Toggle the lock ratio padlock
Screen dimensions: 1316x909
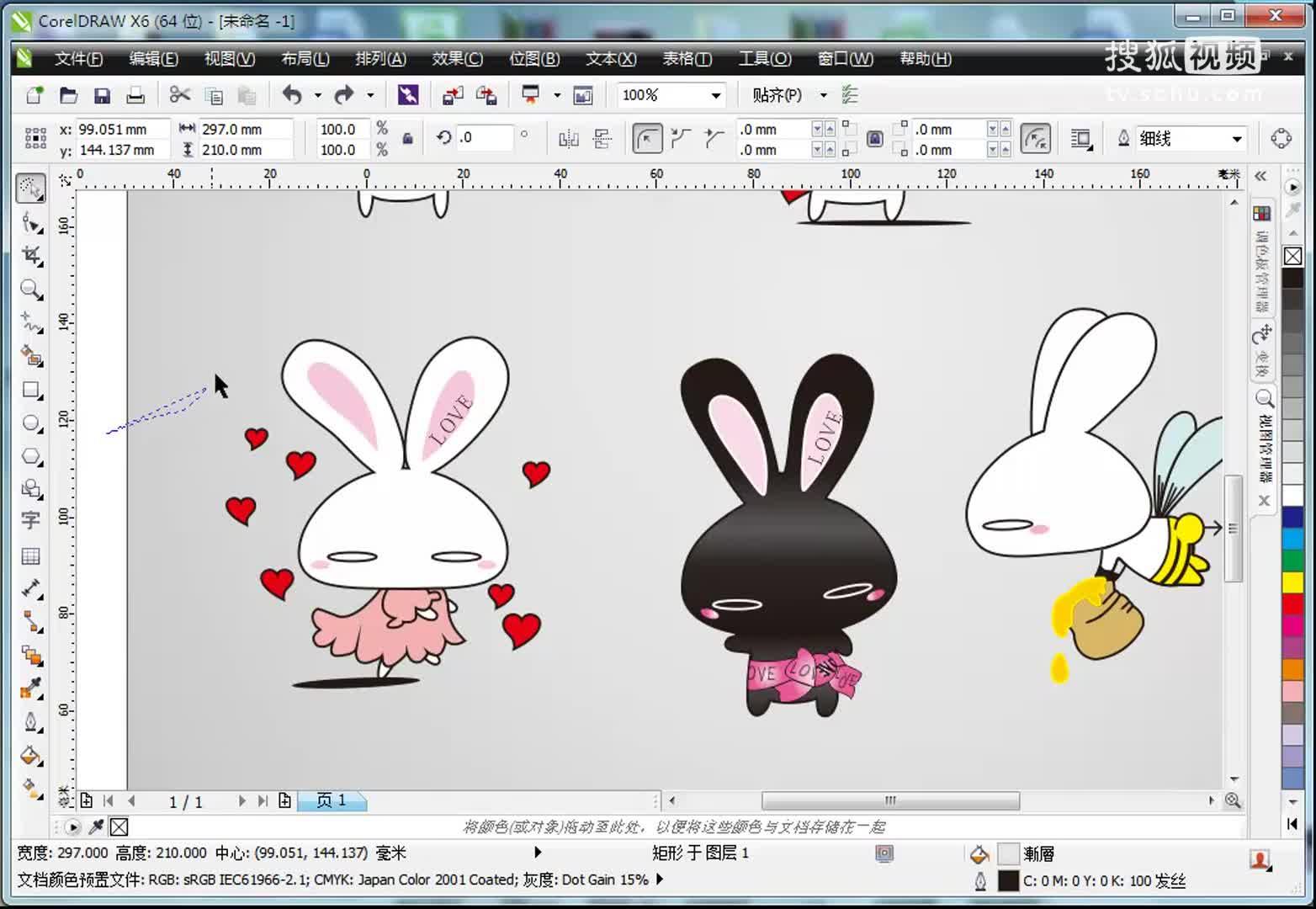point(408,139)
